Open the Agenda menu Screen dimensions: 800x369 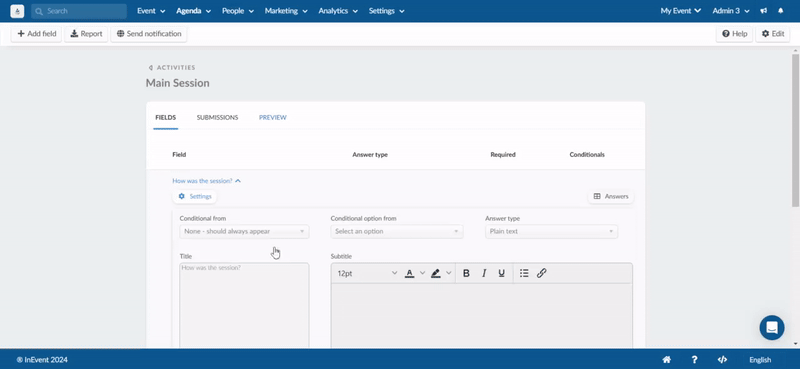pyautogui.click(x=193, y=11)
